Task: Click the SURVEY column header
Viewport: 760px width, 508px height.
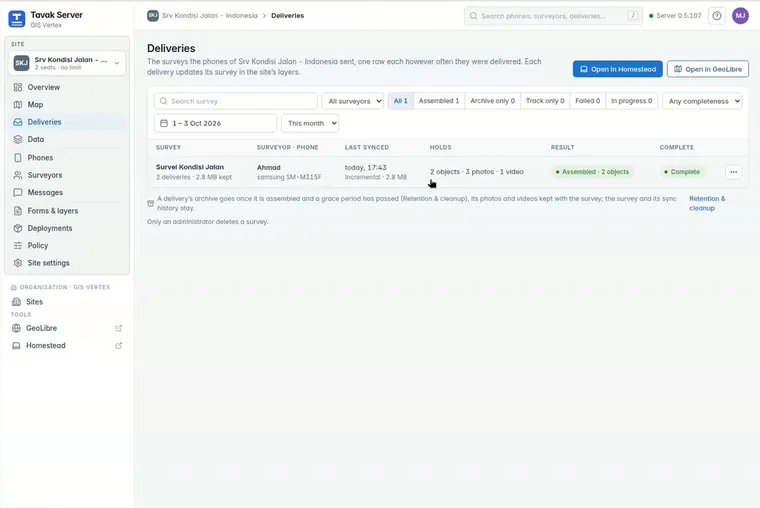Action: pyautogui.click(x=169, y=147)
